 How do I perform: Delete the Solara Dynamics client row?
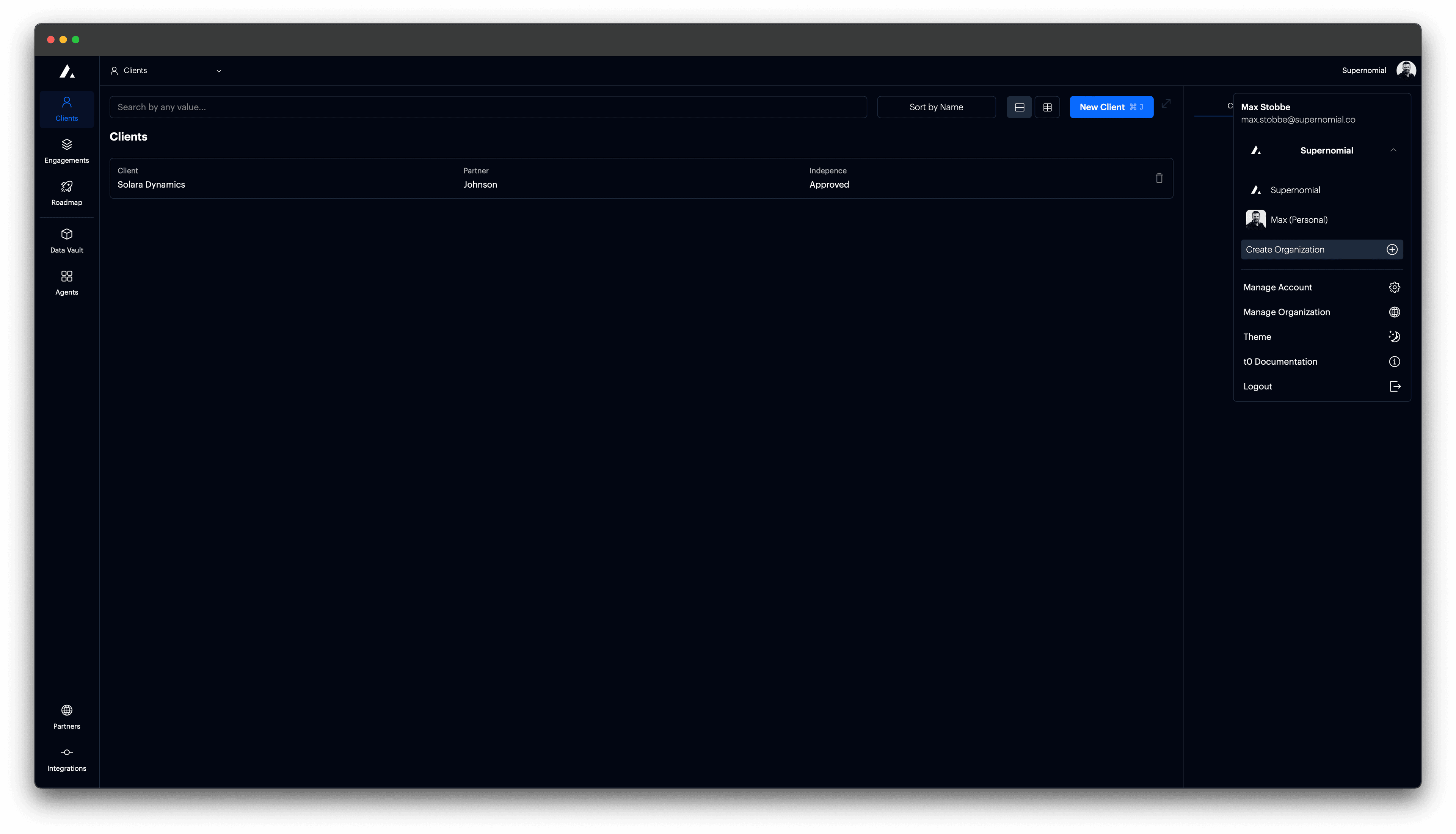[1159, 178]
